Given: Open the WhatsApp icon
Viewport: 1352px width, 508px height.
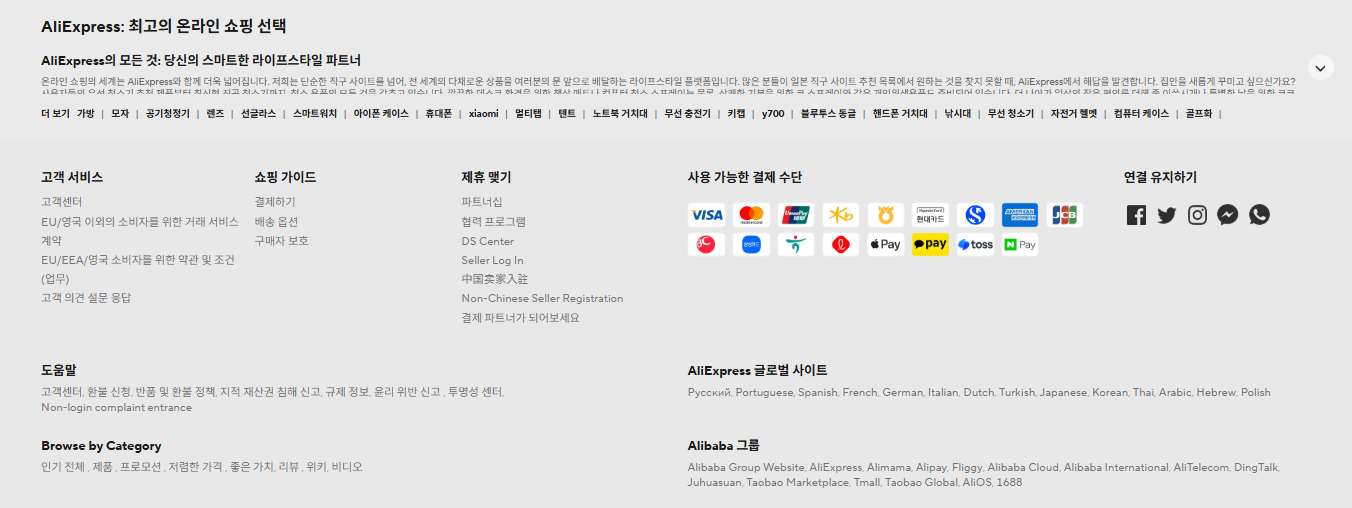Looking at the screenshot, I should pos(1259,215).
